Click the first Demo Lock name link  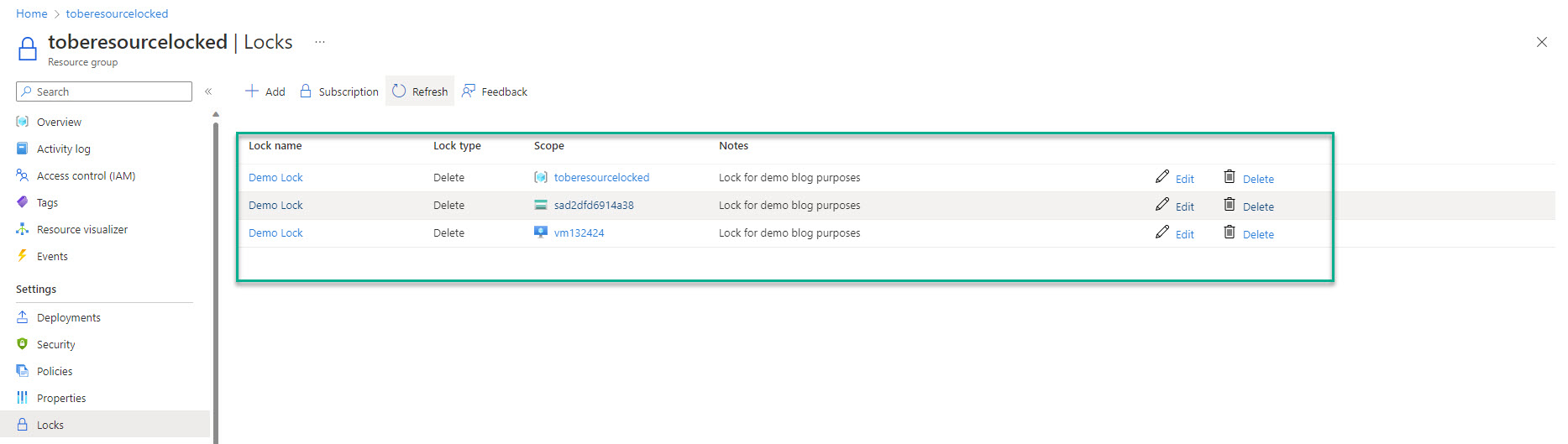pos(275,177)
